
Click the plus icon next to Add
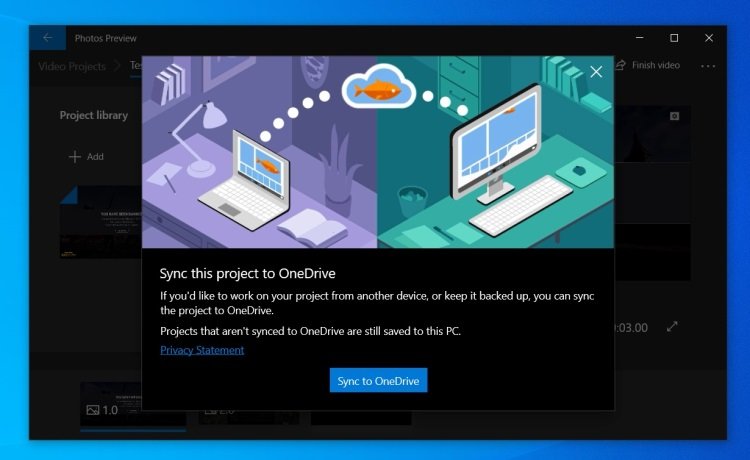[x=75, y=156]
